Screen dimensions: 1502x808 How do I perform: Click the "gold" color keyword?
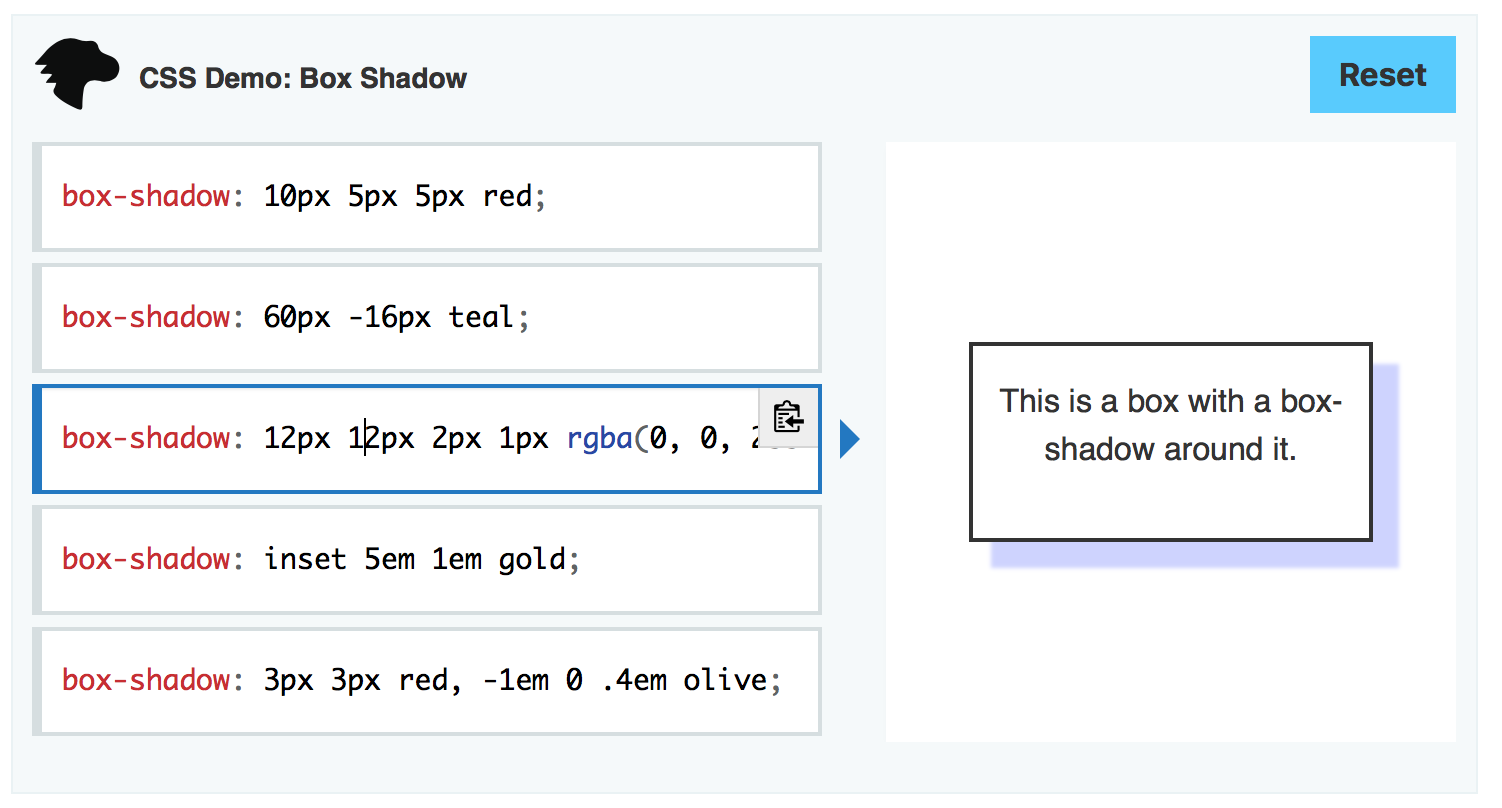point(532,559)
